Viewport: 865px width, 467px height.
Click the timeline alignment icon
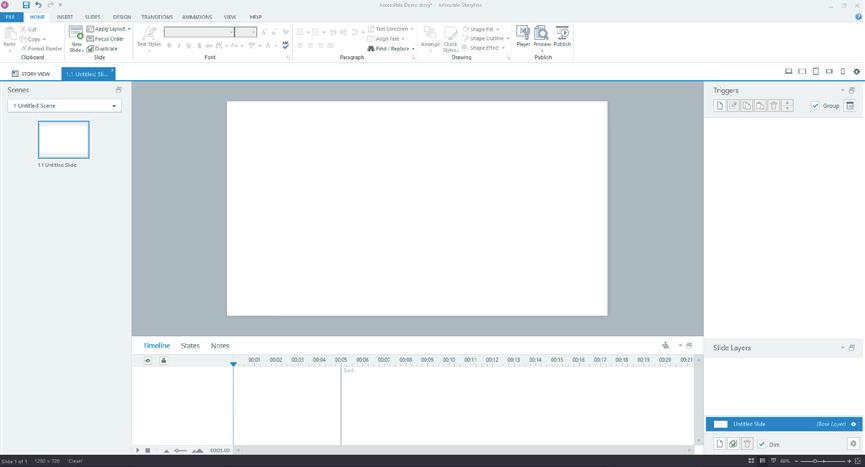pyautogui.click(x=665, y=345)
